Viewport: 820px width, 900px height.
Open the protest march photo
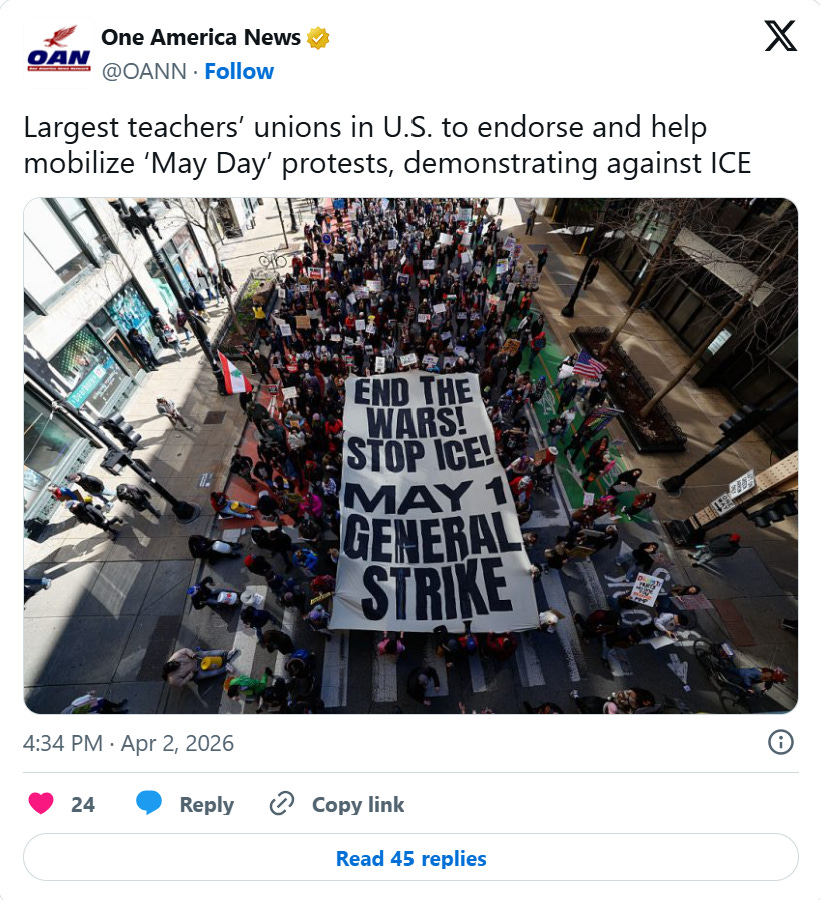click(411, 456)
